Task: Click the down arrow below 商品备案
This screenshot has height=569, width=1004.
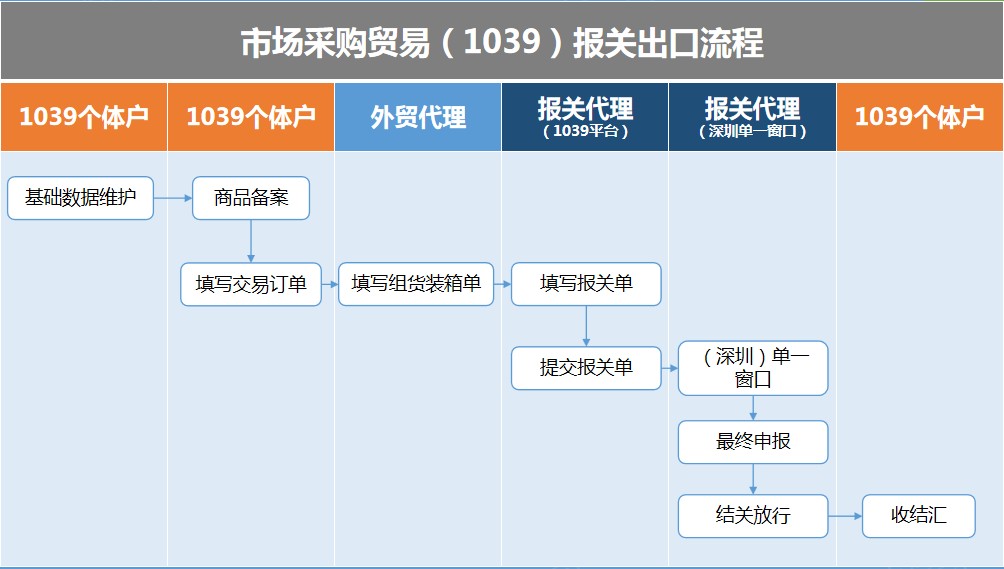Action: [251, 241]
